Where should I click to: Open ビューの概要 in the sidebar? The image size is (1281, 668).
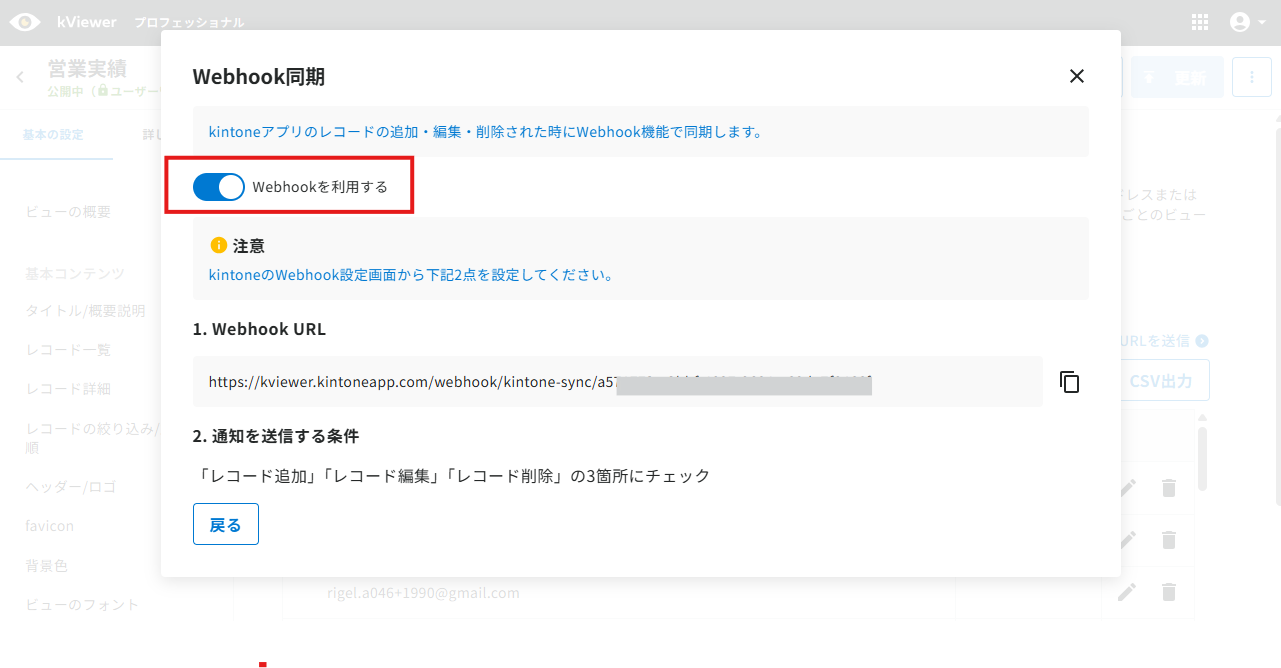(68, 212)
